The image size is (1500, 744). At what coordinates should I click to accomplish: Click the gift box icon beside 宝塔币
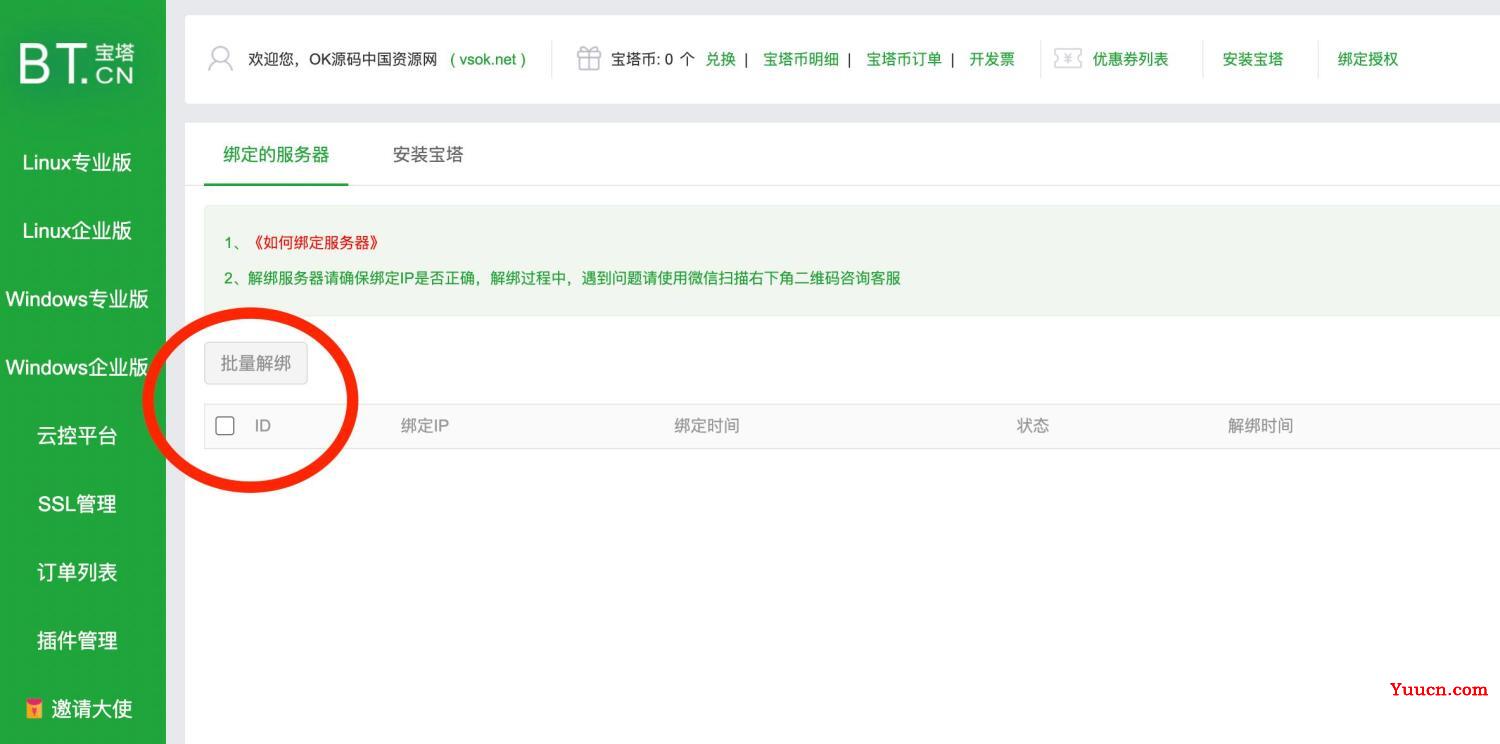click(x=589, y=58)
